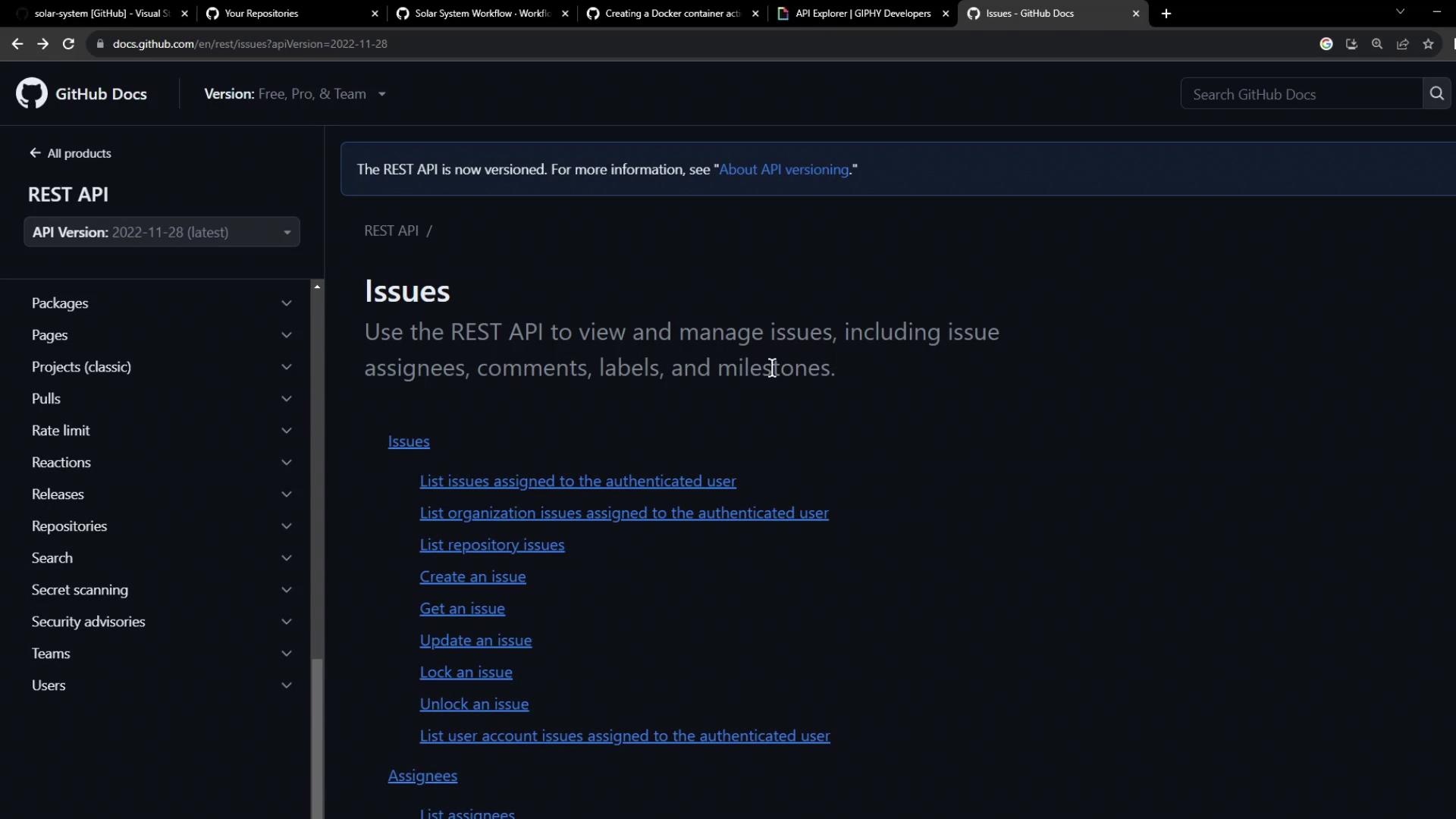
Task: Open the Version Free, Pro, & Team dropdown
Action: pos(295,94)
